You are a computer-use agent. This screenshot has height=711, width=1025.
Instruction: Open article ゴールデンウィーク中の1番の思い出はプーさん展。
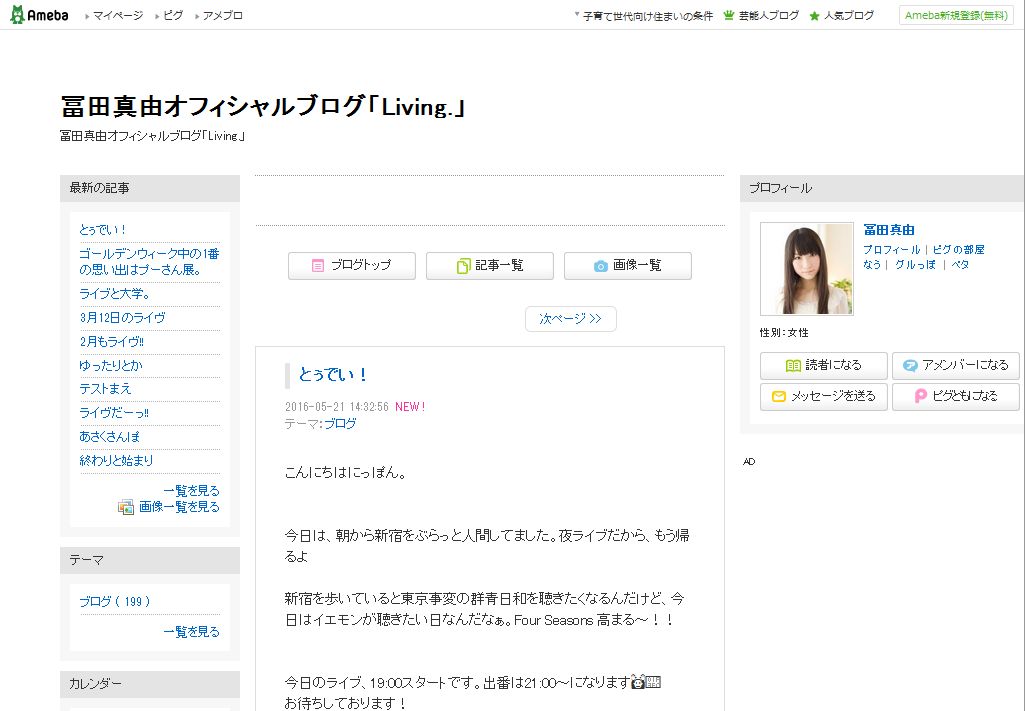pyautogui.click(x=149, y=261)
